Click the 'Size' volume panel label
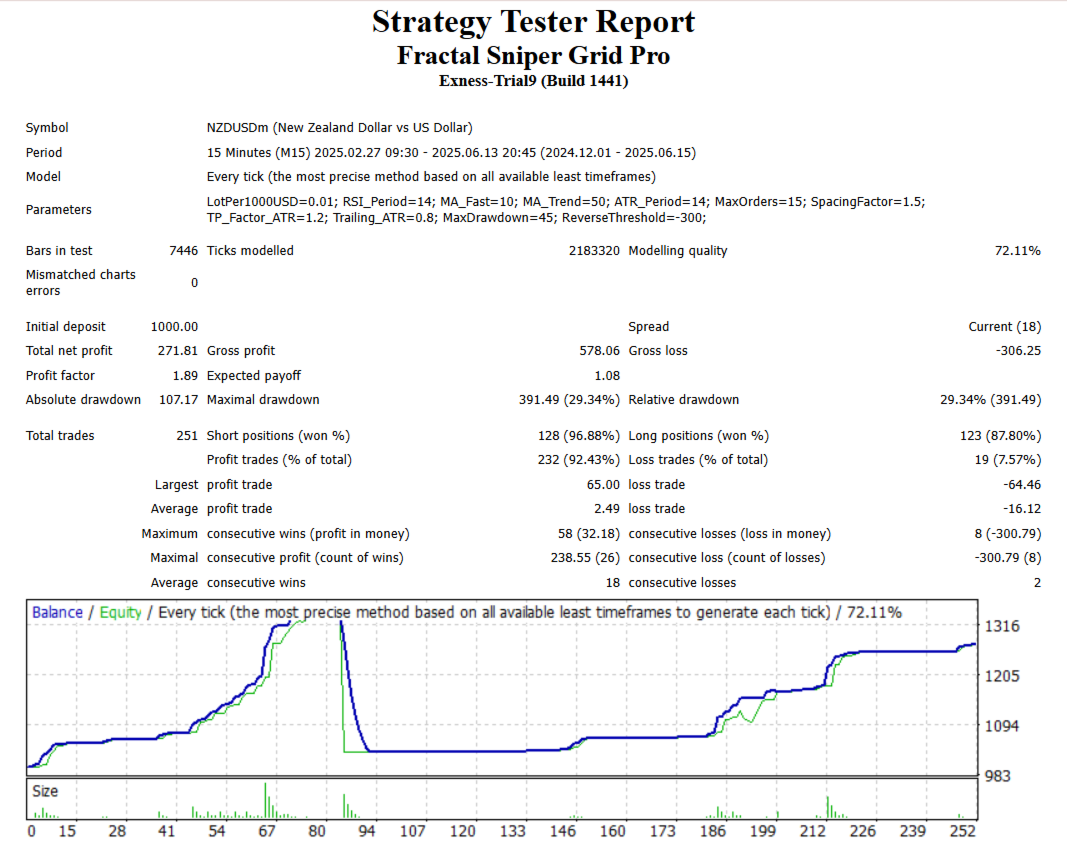 45,791
